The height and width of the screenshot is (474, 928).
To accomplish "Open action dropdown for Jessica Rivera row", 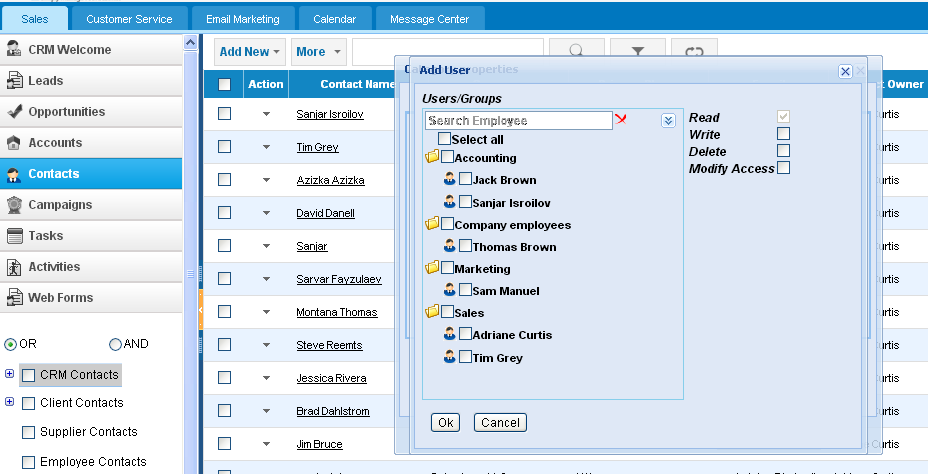I will pyautogui.click(x=266, y=378).
